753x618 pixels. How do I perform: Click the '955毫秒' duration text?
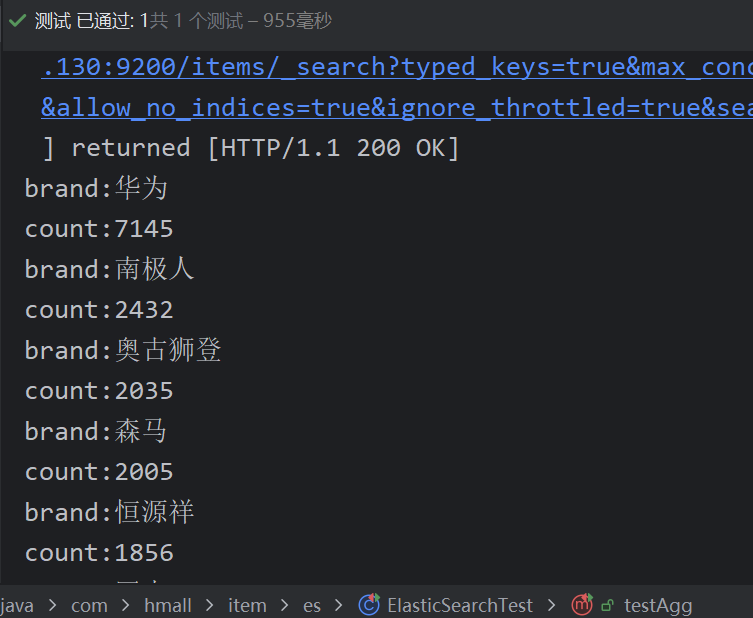(297, 21)
